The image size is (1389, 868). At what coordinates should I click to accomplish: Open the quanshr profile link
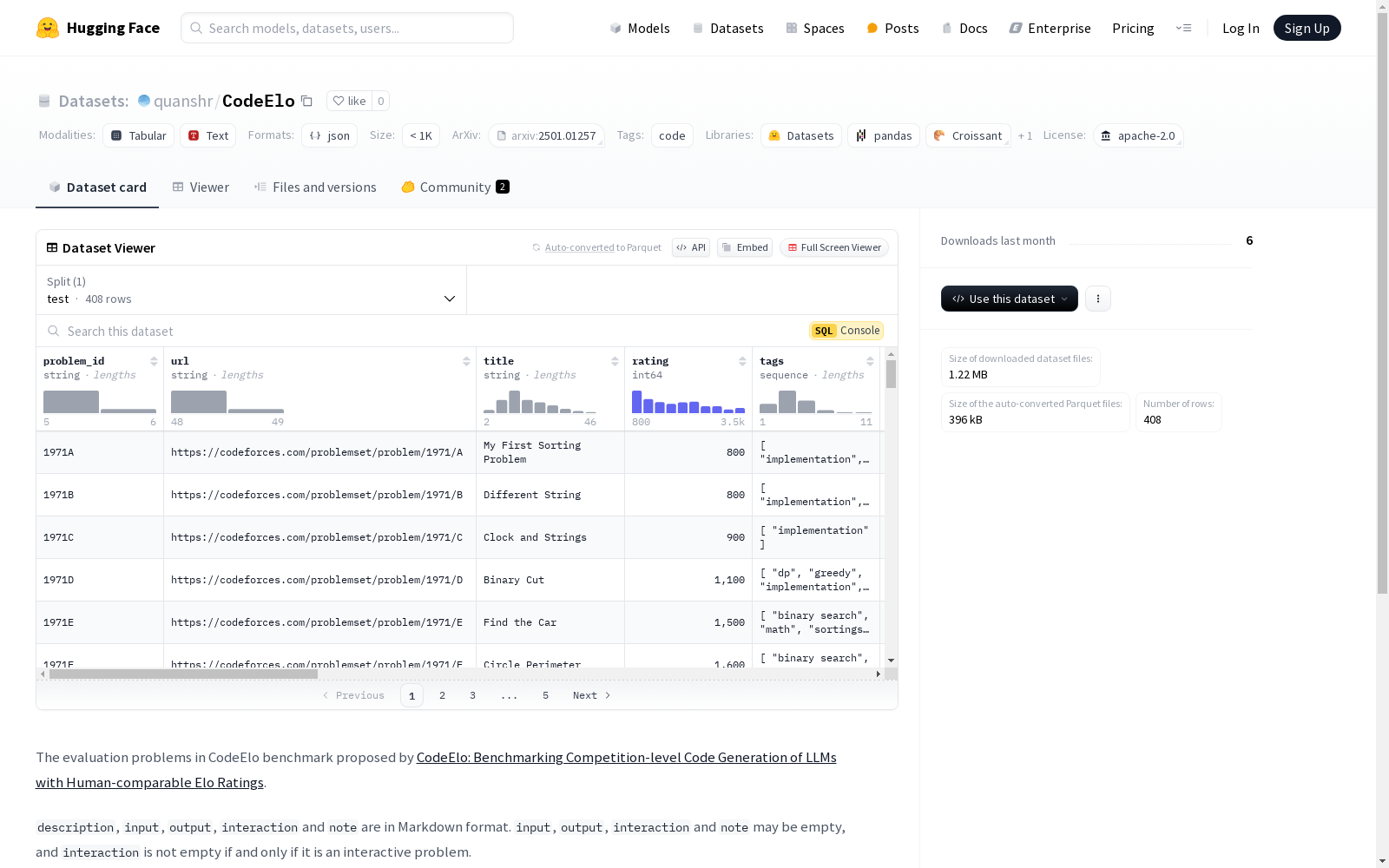(183, 101)
